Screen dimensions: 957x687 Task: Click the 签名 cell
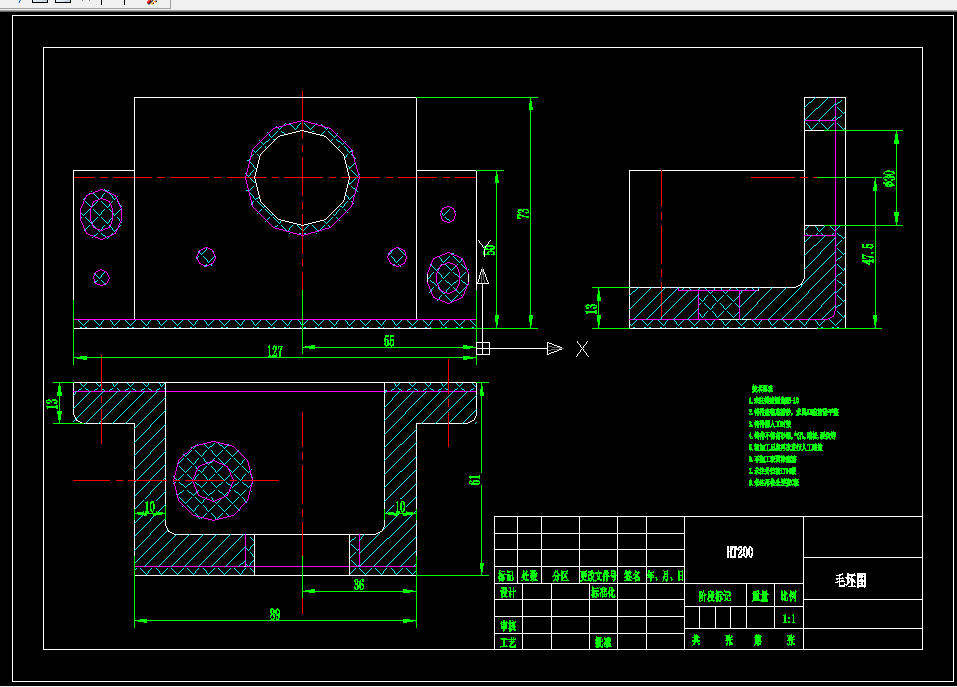632,575
